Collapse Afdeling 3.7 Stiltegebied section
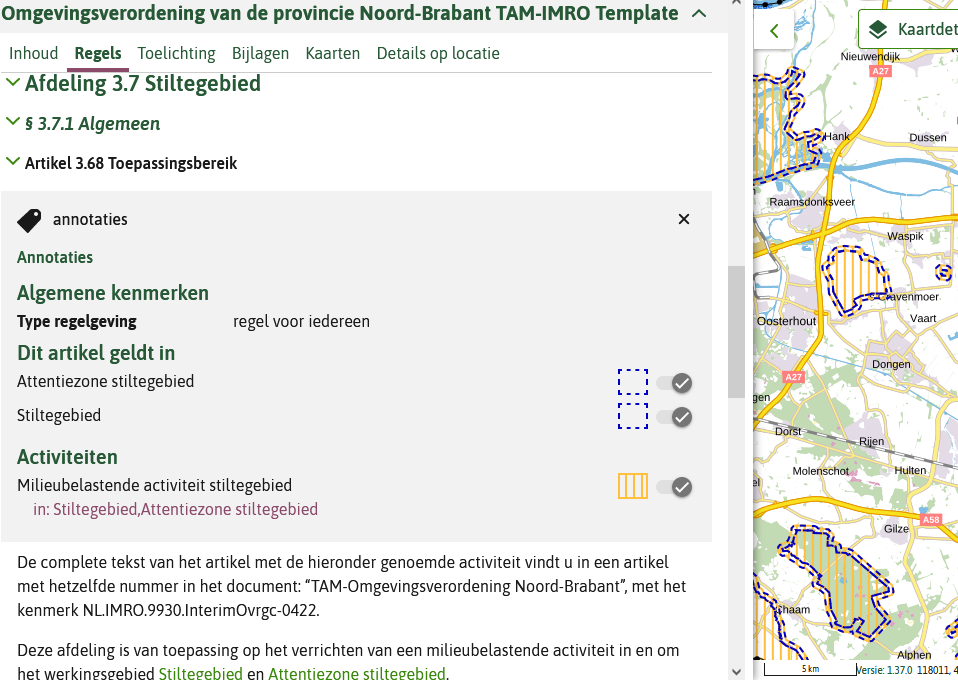Image resolution: width=958 pixels, height=689 pixels. tap(12, 82)
